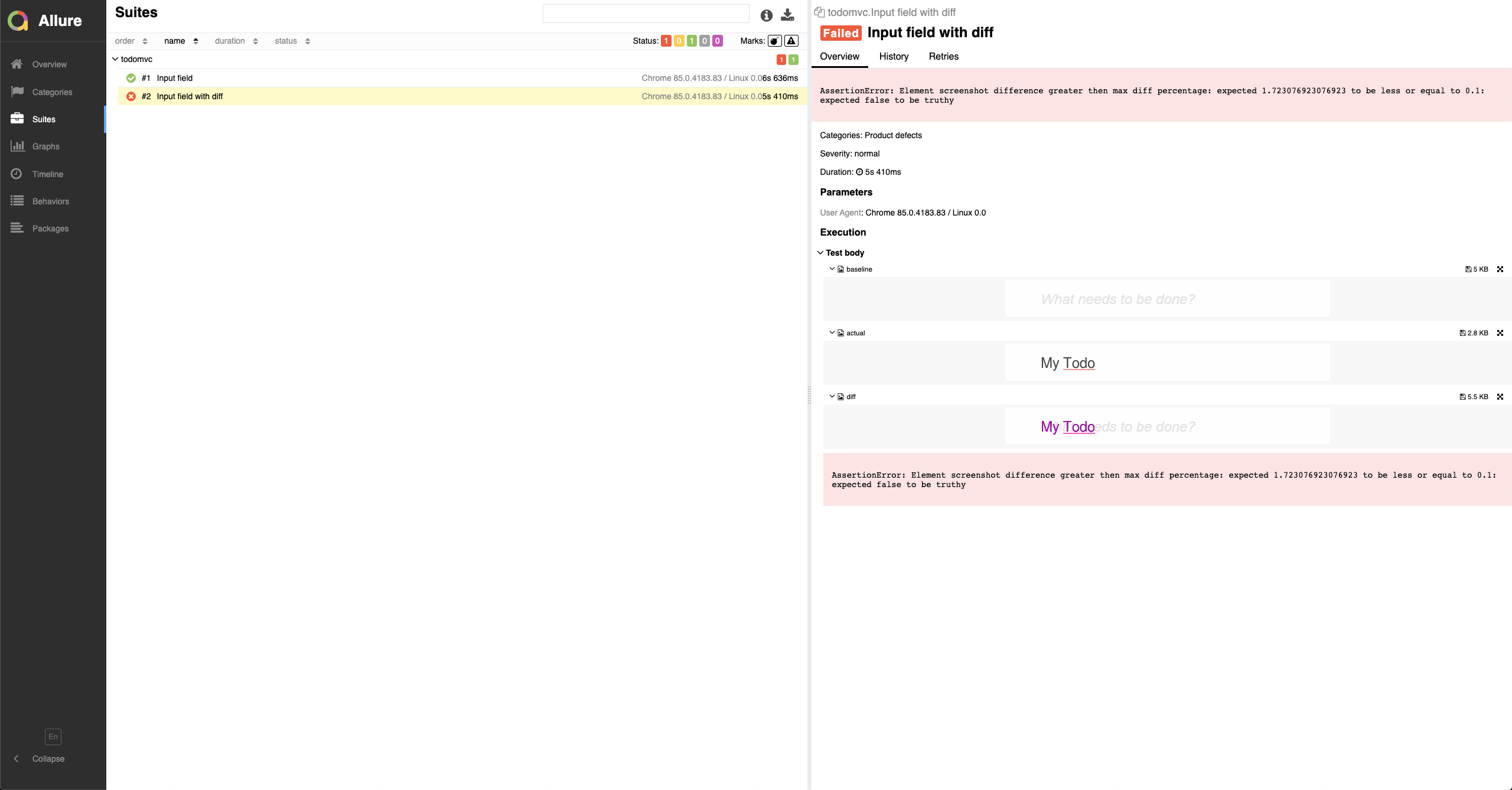Toggle the flaky marks filter
This screenshot has height=790, width=1512.
pyautogui.click(x=774, y=41)
